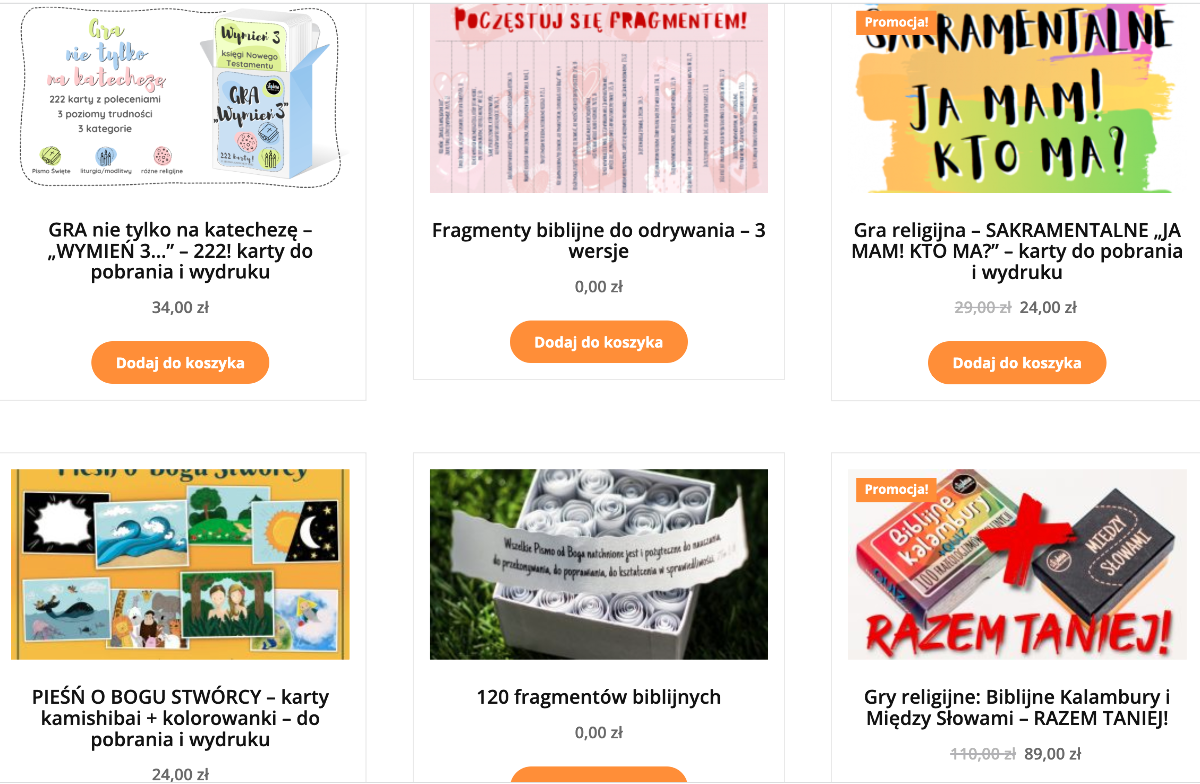Open Gra religijna SAKRAMENTALNE title link
Viewport: 1200px width, 784px height.
coord(1017,251)
